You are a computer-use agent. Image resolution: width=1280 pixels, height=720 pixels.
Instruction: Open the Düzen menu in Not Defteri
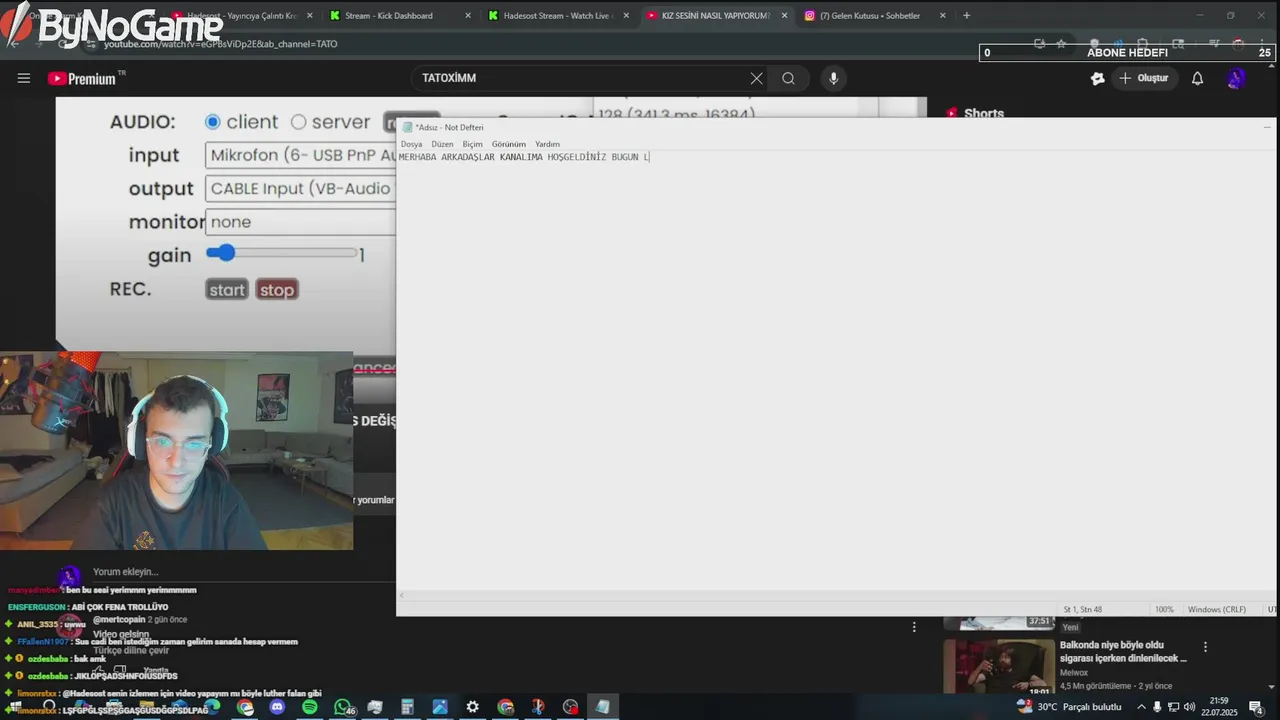[442, 144]
